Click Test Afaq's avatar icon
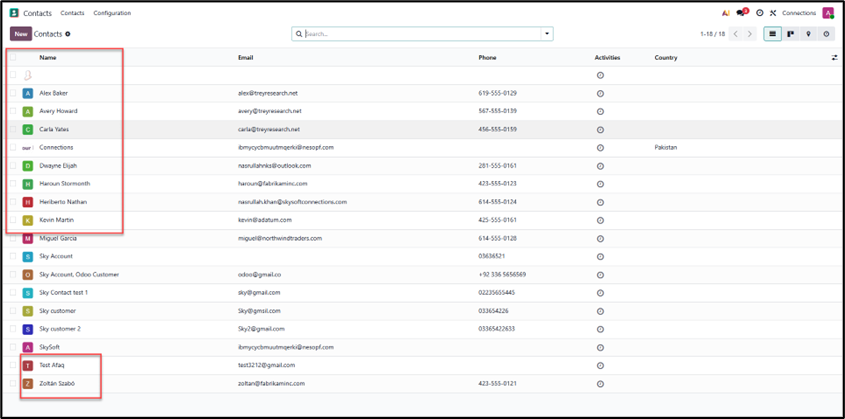The height and width of the screenshot is (419, 845). tap(27, 366)
